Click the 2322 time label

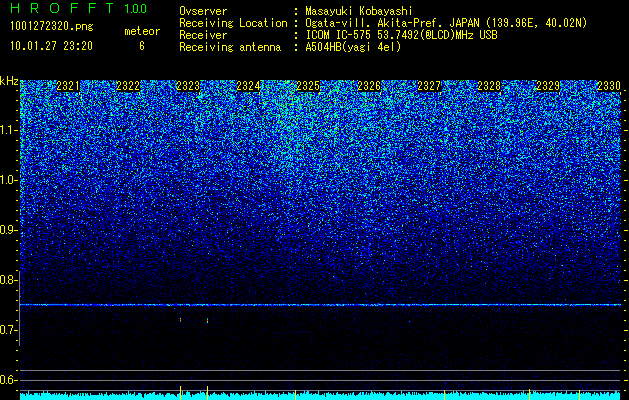128,86
